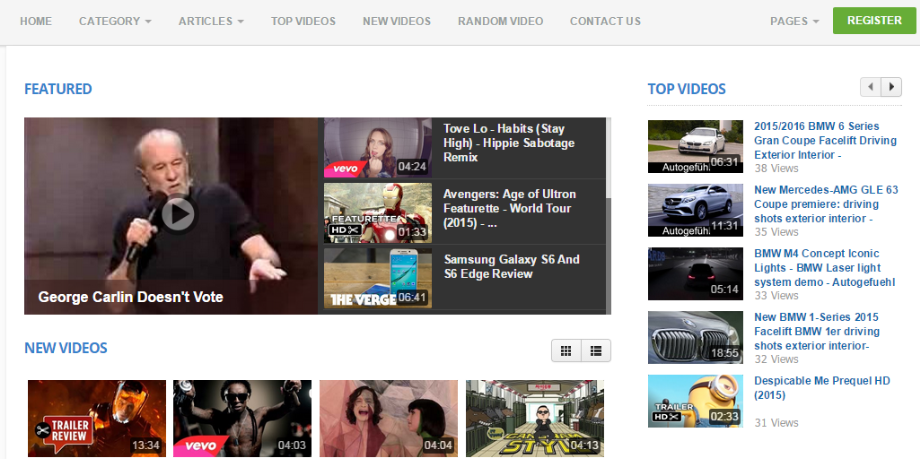
Task: Open BMW M4 Concept Iconic Lights link
Action: click(x=824, y=267)
